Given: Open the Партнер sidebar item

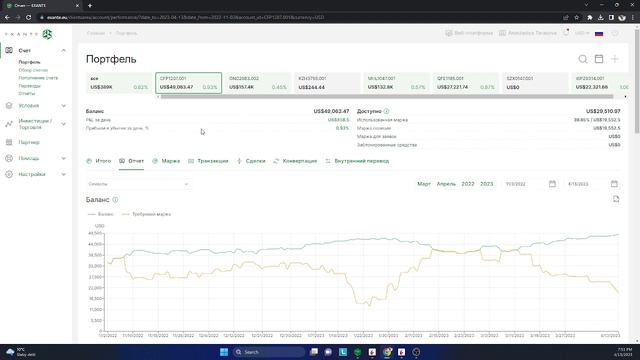Looking at the screenshot, I should 29,142.
